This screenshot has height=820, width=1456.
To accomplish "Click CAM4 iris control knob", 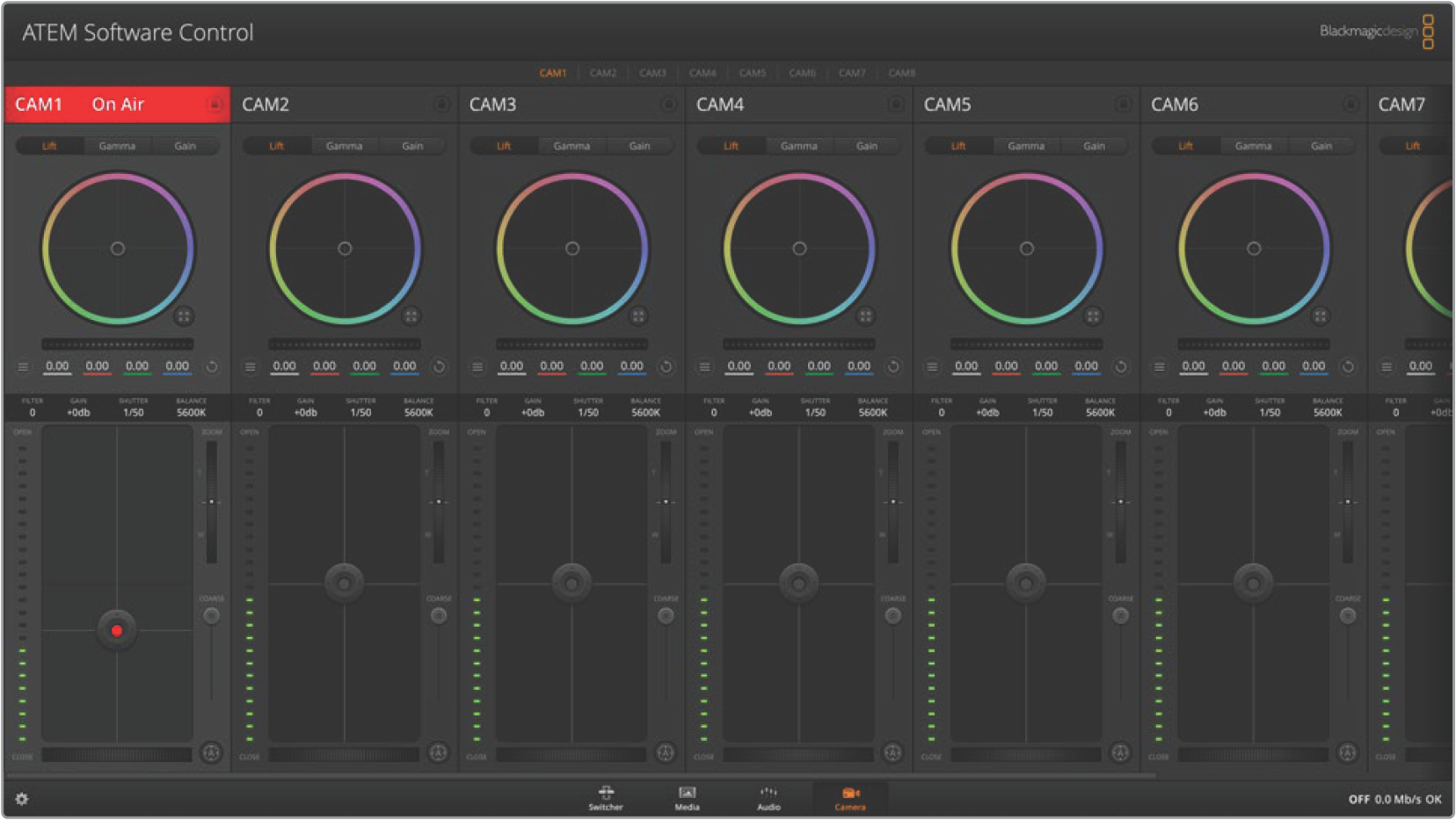I will pos(798,582).
